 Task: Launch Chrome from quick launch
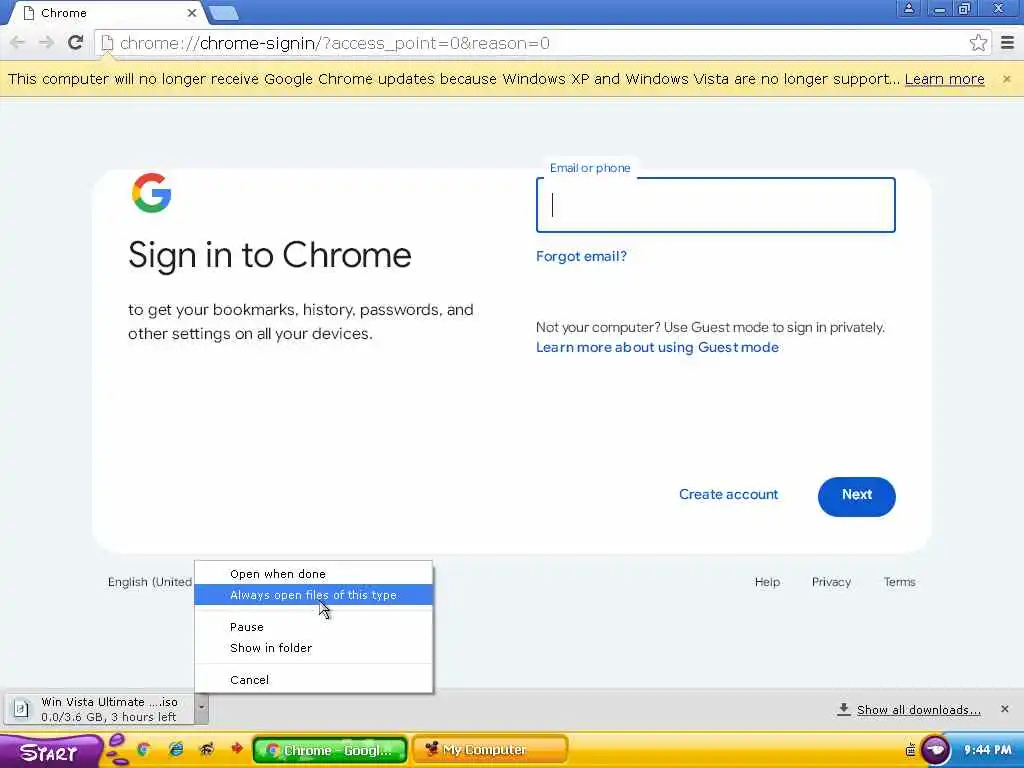[143, 749]
